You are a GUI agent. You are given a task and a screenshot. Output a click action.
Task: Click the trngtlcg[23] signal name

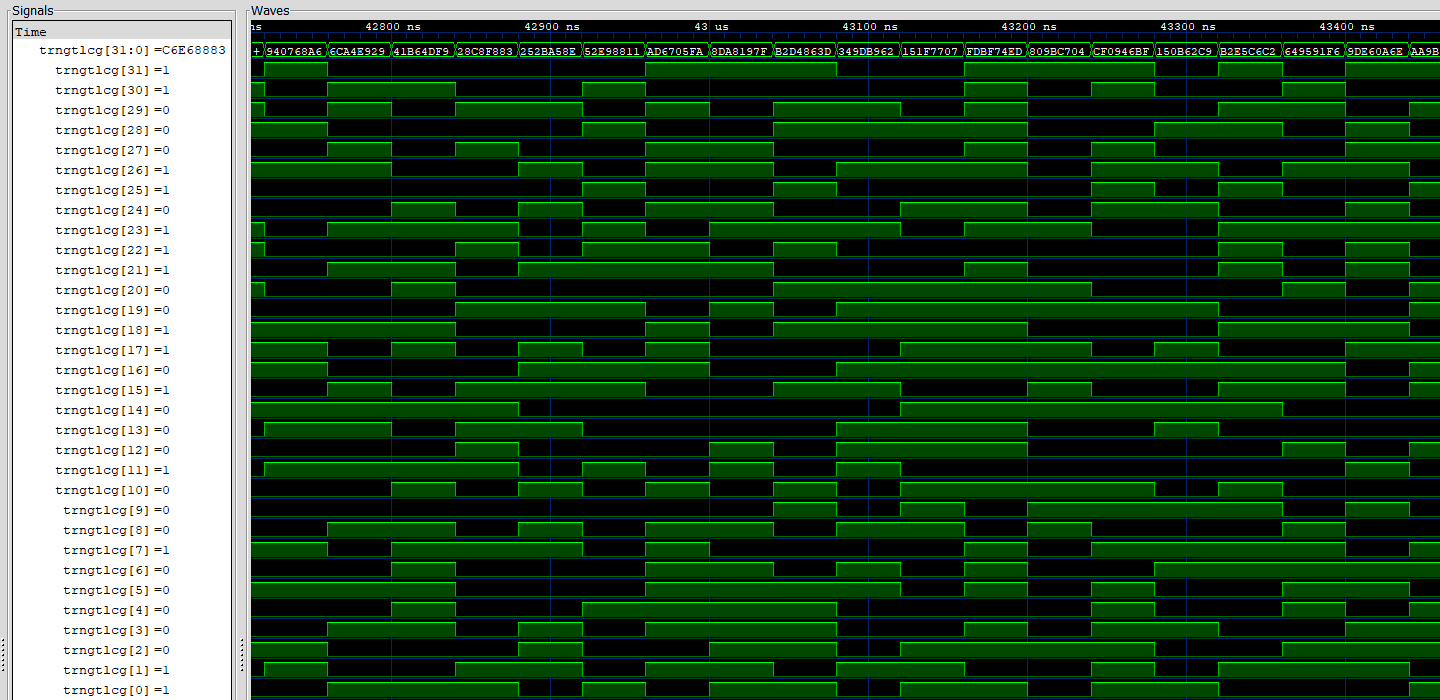point(112,230)
